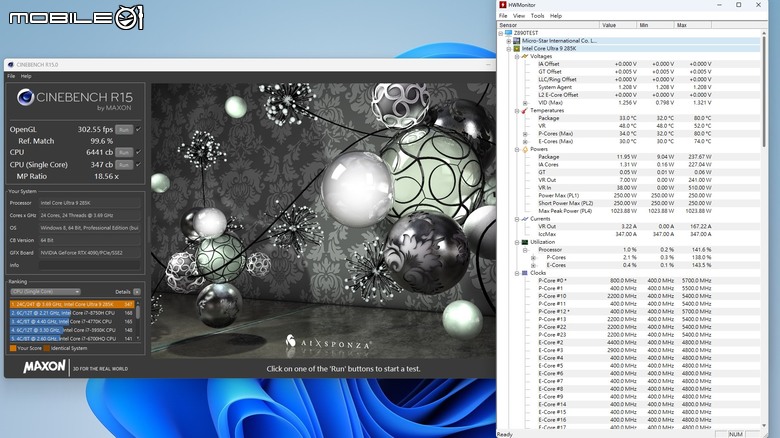This screenshot has width=780, height=438.
Task: Click the Identical System legend swatch
Action: click(x=46, y=348)
